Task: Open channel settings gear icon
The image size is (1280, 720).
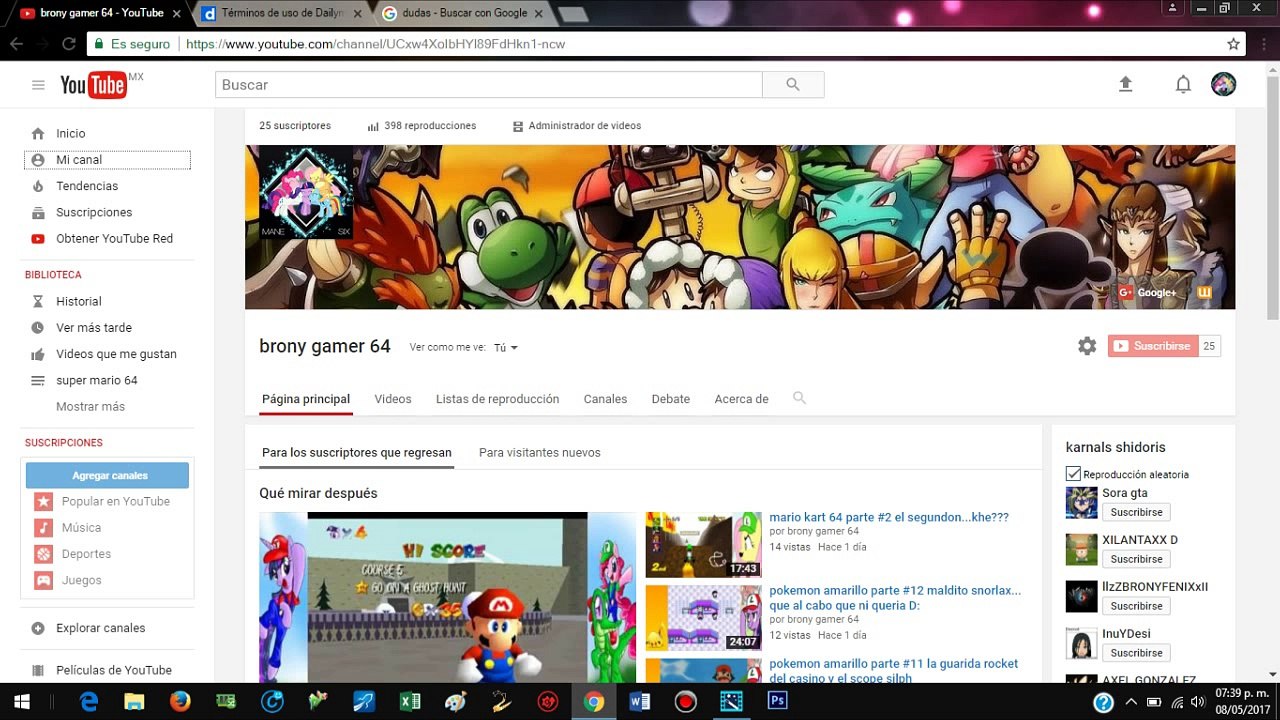Action: [x=1087, y=346]
